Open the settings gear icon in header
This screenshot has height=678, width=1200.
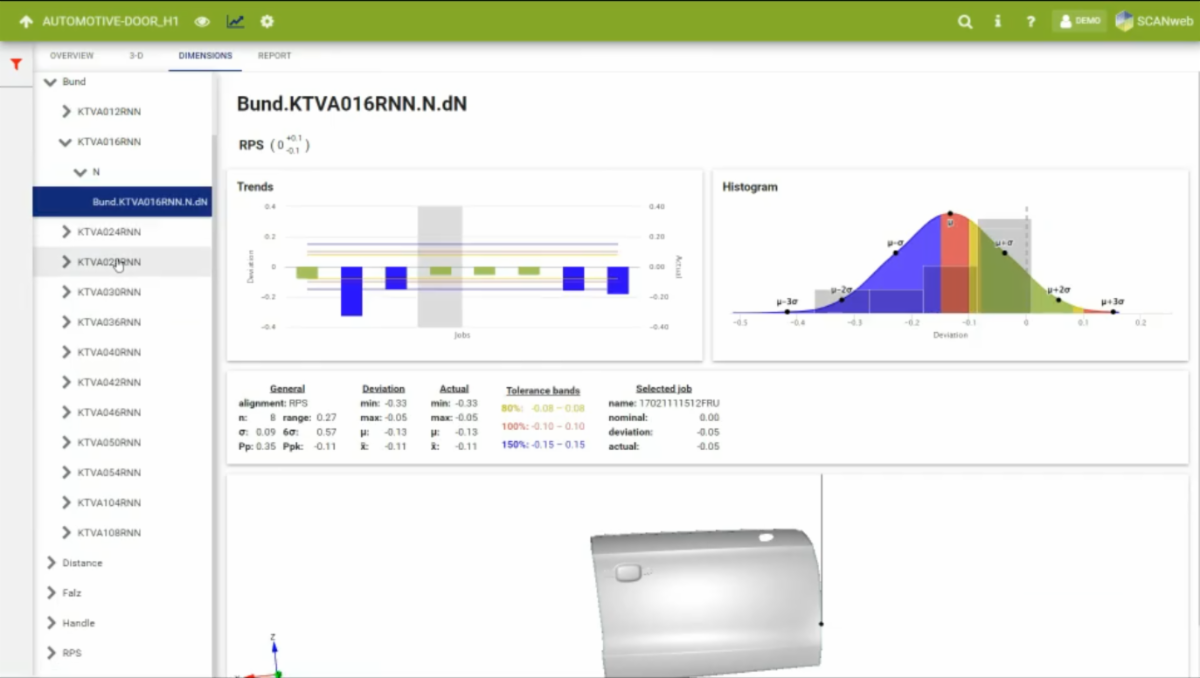[267, 21]
